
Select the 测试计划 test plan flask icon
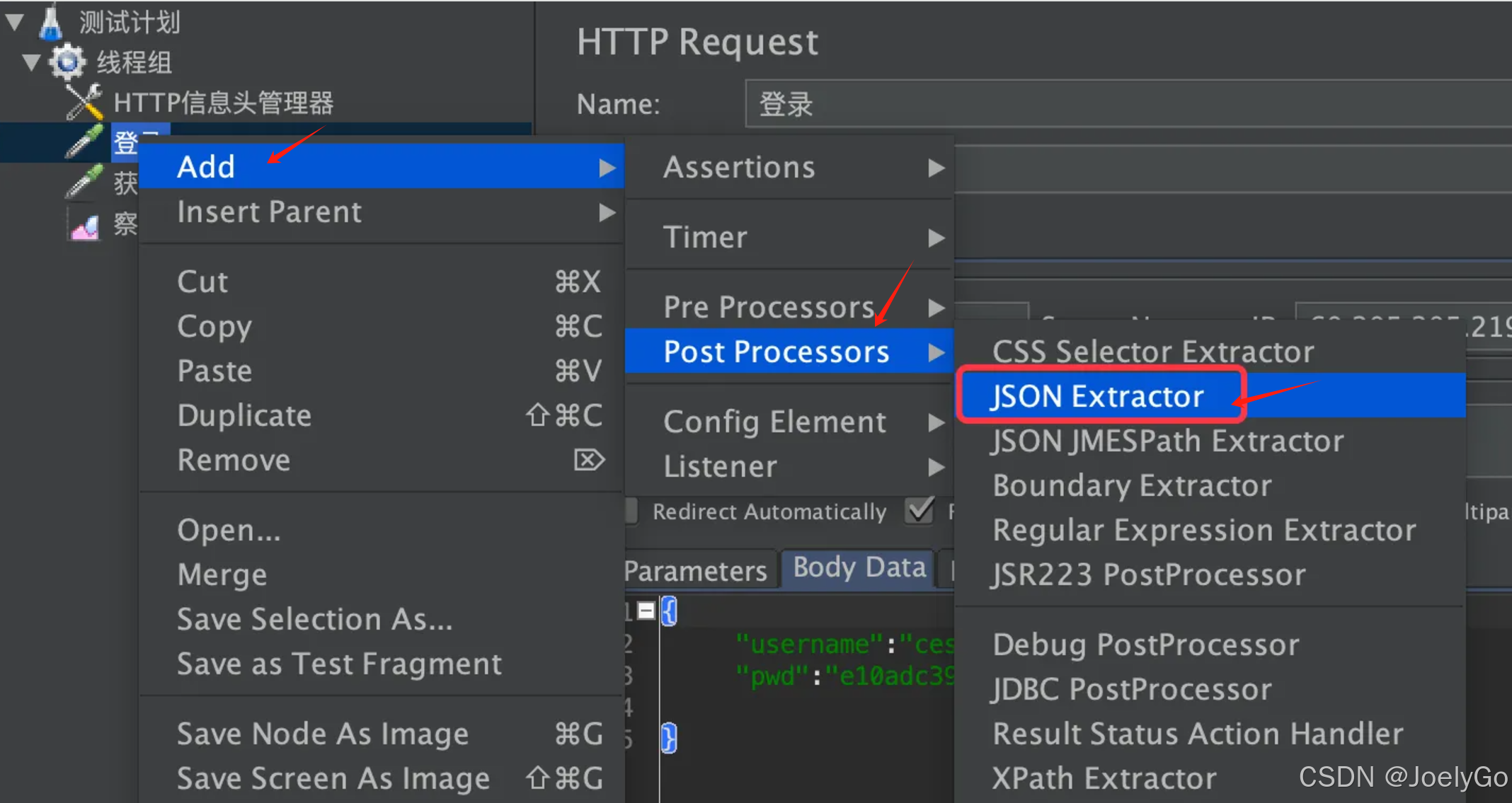pyautogui.click(x=52, y=21)
